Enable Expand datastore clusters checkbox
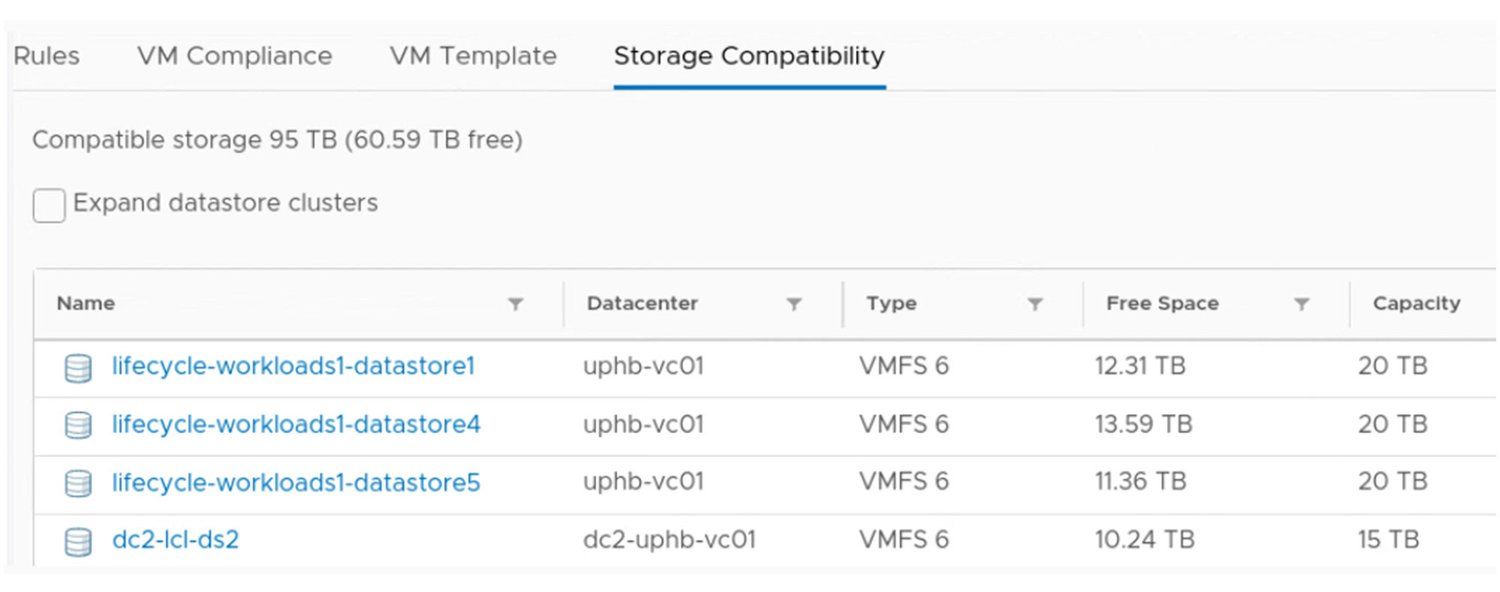The width and height of the screenshot is (1500, 592). pos(49,205)
